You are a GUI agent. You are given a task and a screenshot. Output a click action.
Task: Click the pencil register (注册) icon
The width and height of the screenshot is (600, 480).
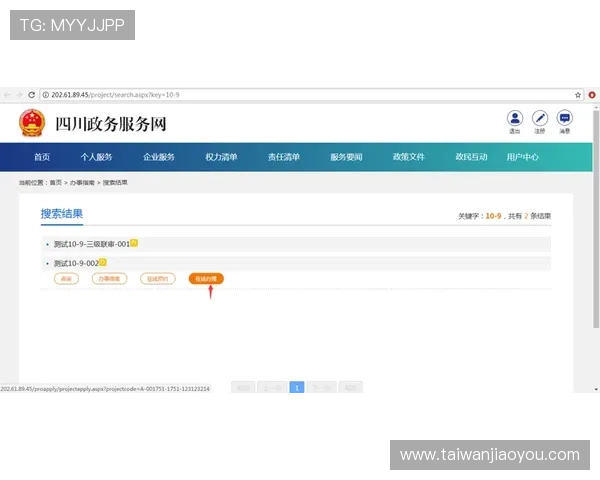(x=540, y=118)
